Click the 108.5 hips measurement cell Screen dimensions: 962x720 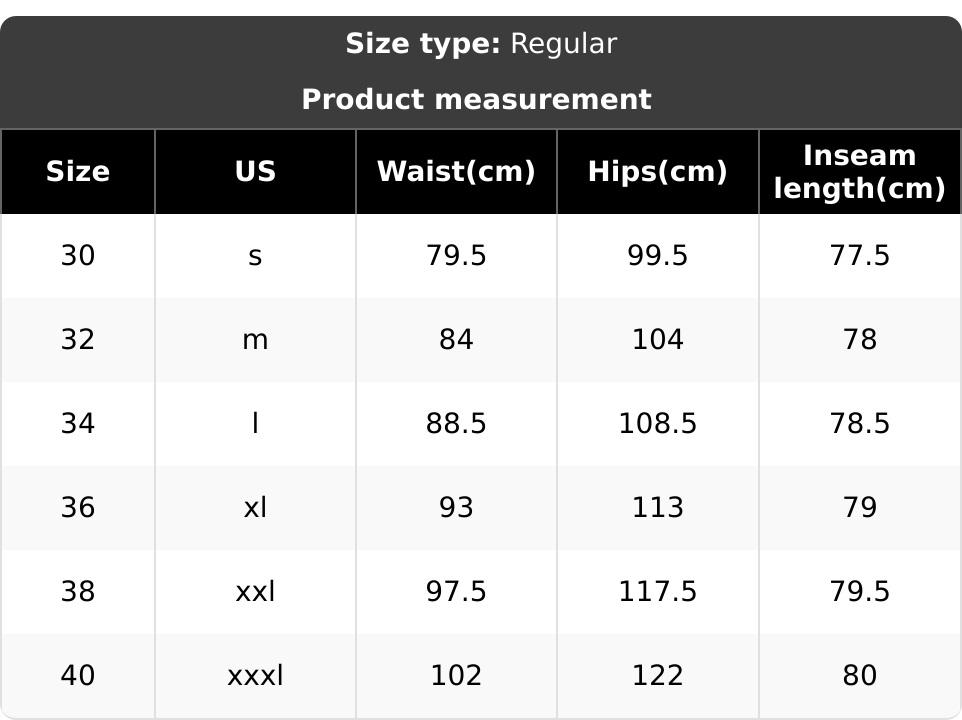(657, 424)
